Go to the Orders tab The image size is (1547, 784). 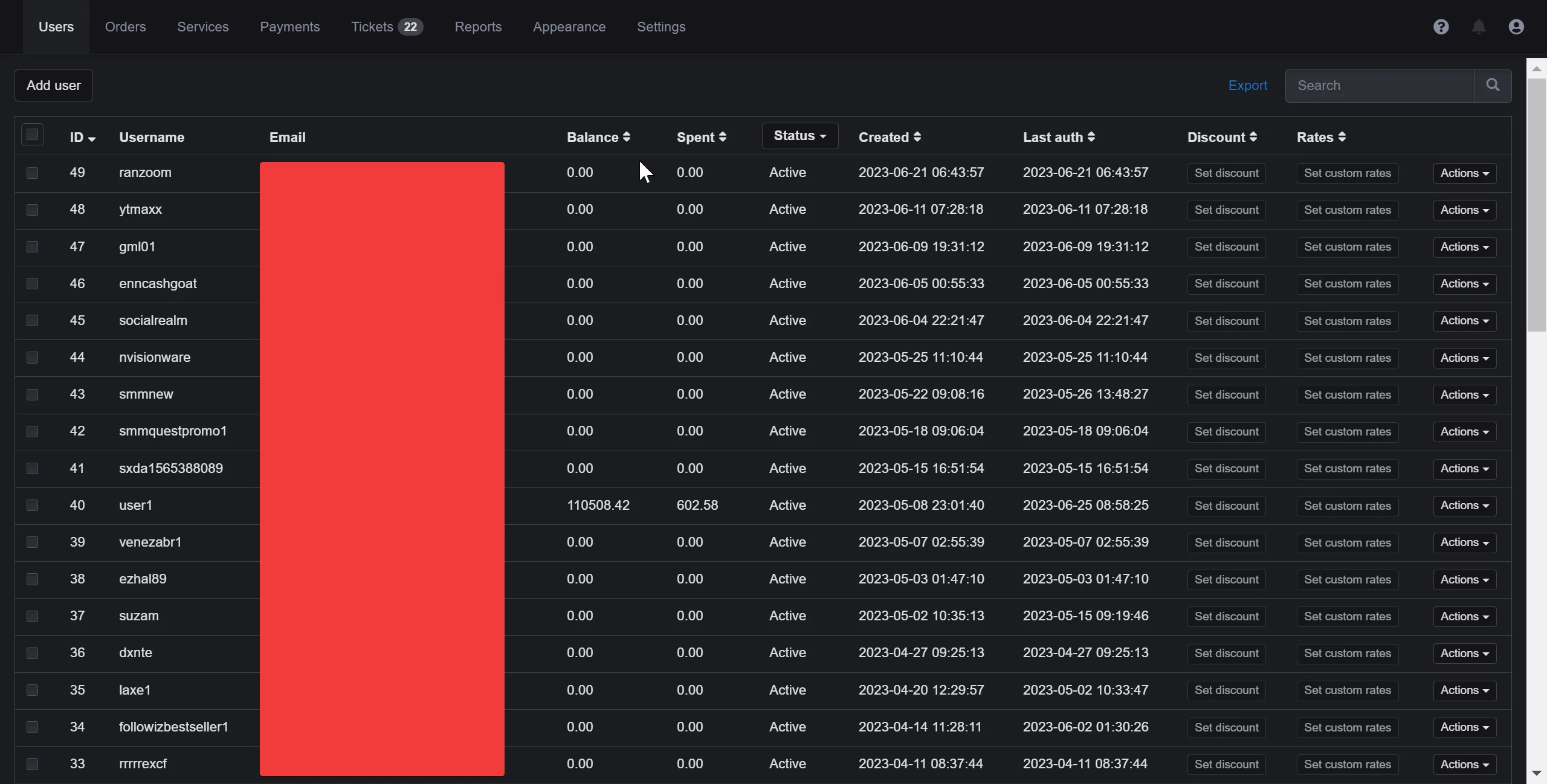[x=125, y=27]
